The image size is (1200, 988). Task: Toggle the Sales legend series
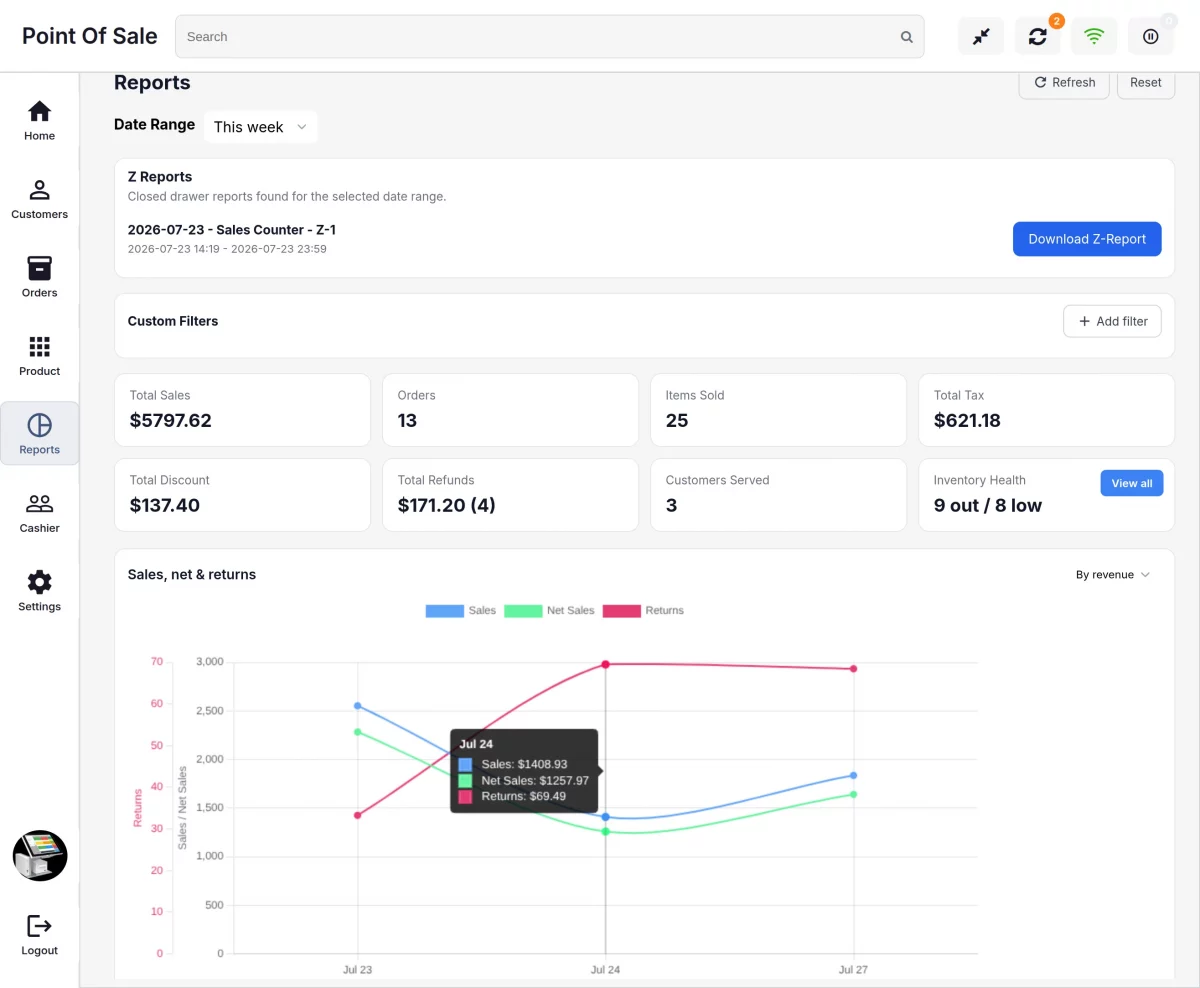pos(460,610)
